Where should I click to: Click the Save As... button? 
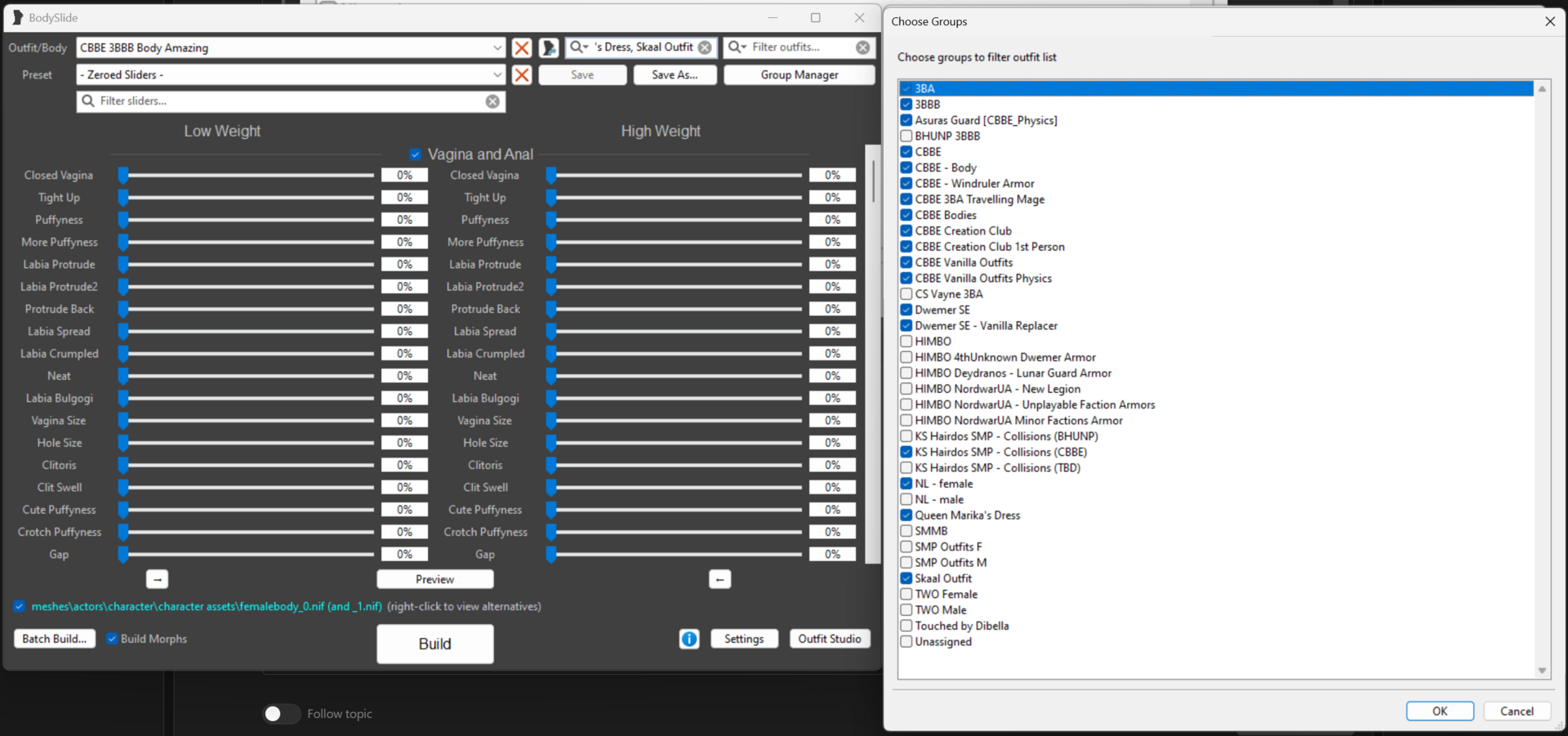pyautogui.click(x=675, y=75)
